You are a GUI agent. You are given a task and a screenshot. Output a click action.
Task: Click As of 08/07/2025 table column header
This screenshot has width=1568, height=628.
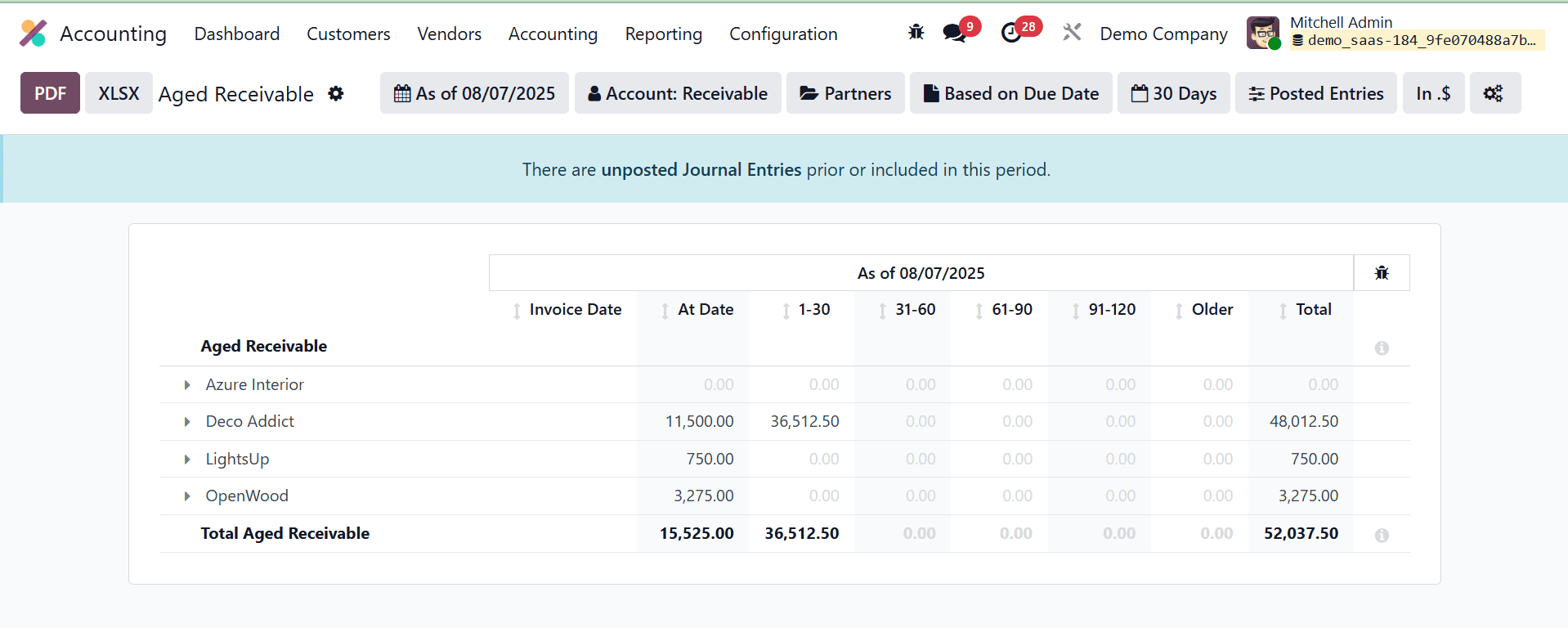[921, 273]
